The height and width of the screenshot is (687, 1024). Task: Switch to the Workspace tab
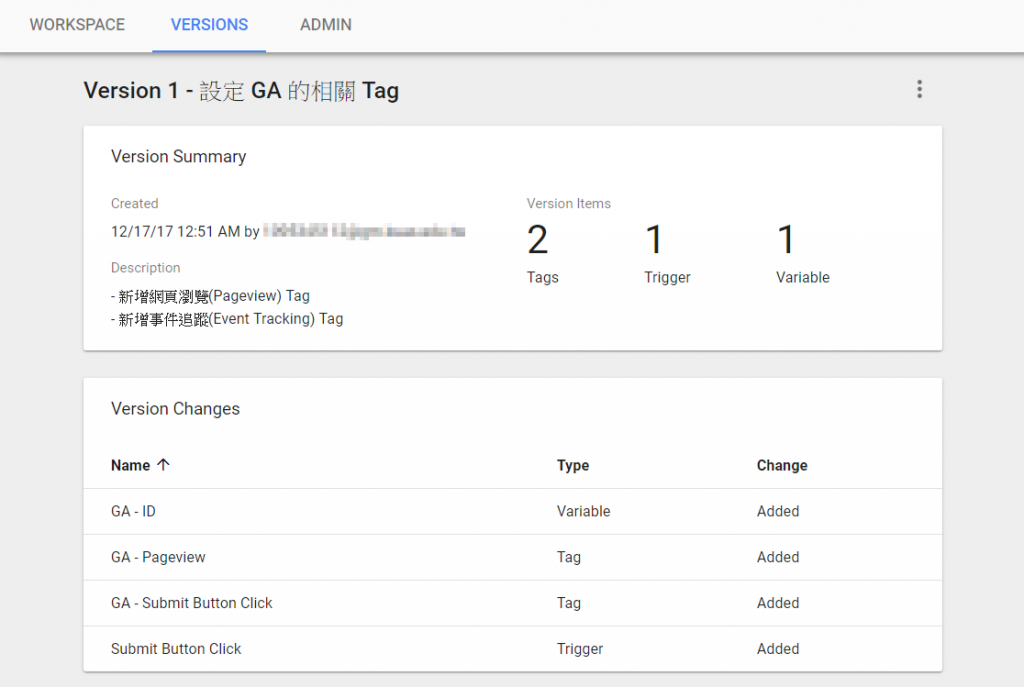tap(77, 25)
